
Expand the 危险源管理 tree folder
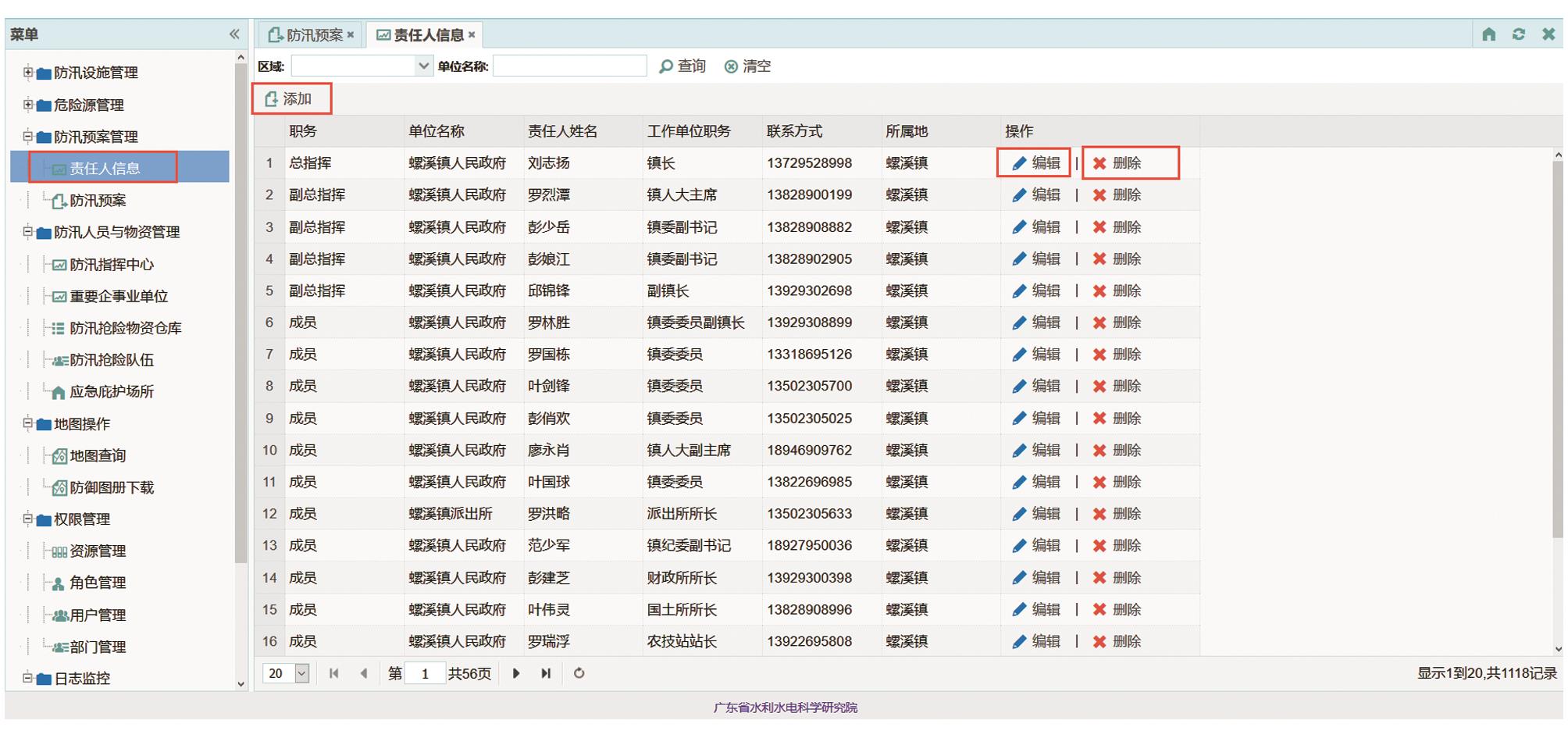point(28,105)
